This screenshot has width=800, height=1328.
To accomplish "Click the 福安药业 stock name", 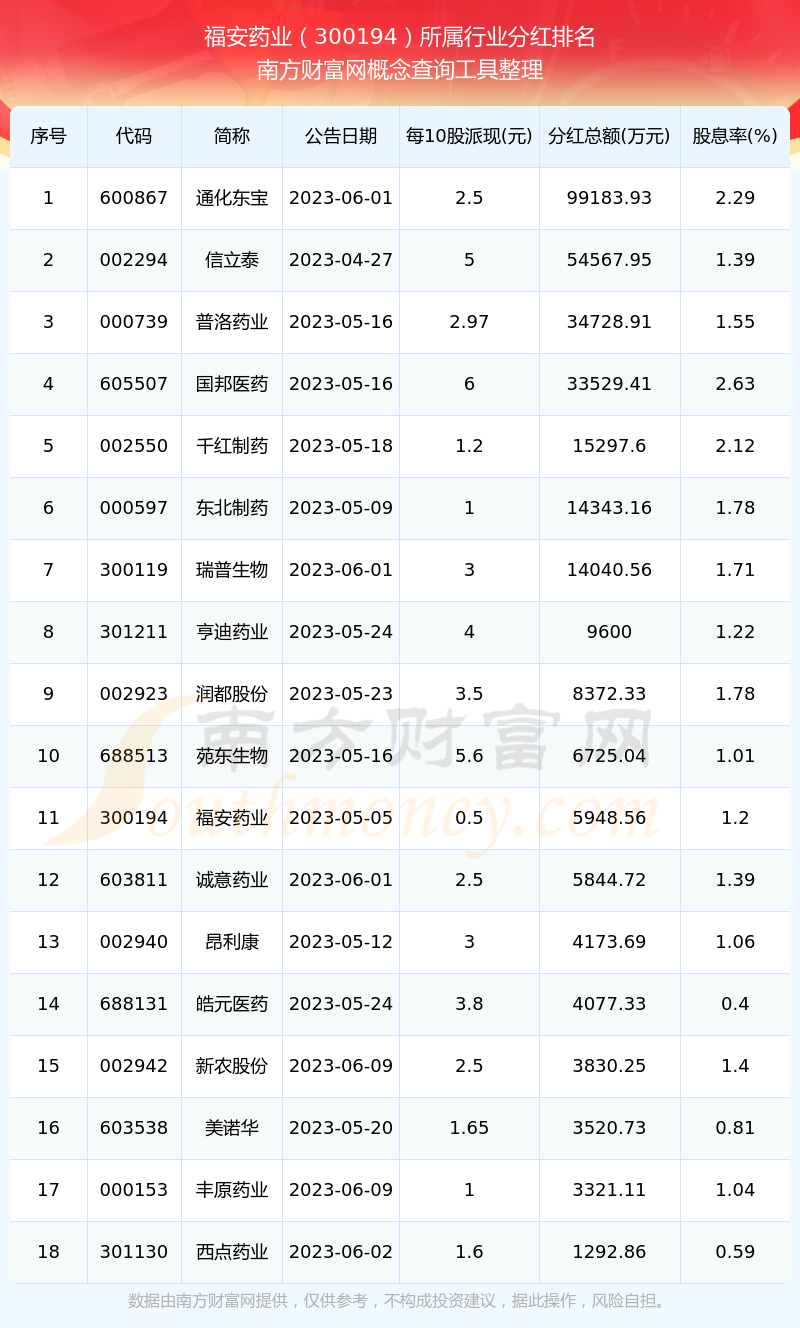I will click(232, 818).
